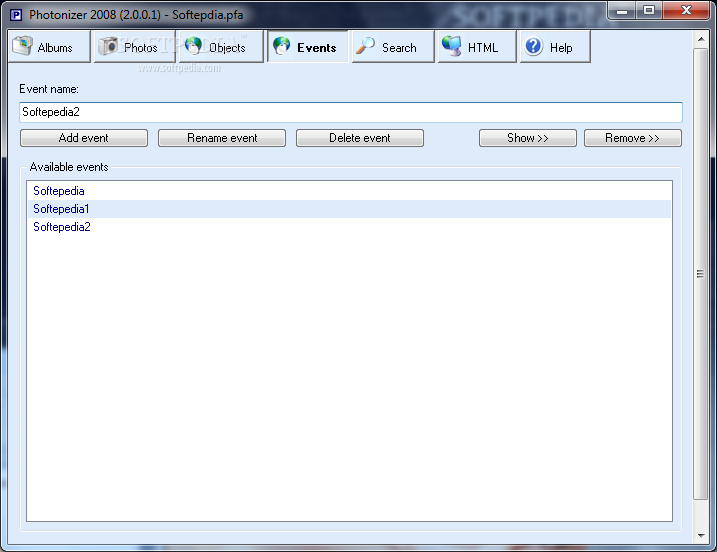
Task: Close the Photonizer window
Action: click(x=686, y=10)
